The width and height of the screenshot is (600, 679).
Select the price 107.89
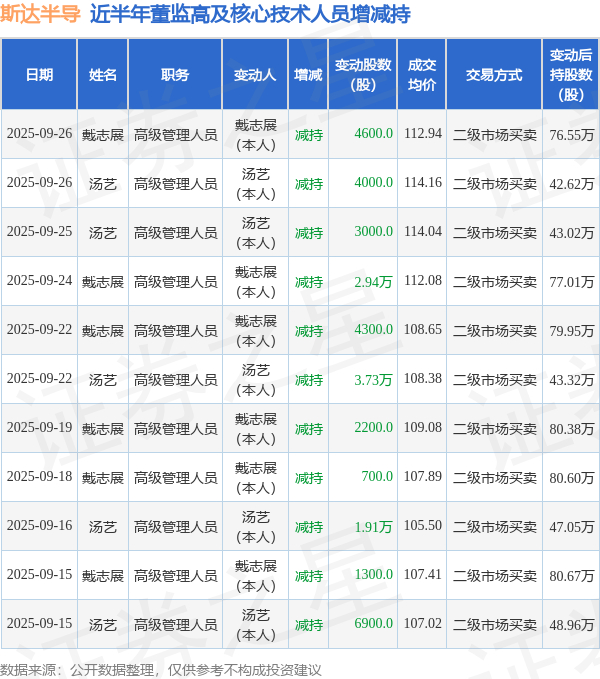(x=423, y=476)
